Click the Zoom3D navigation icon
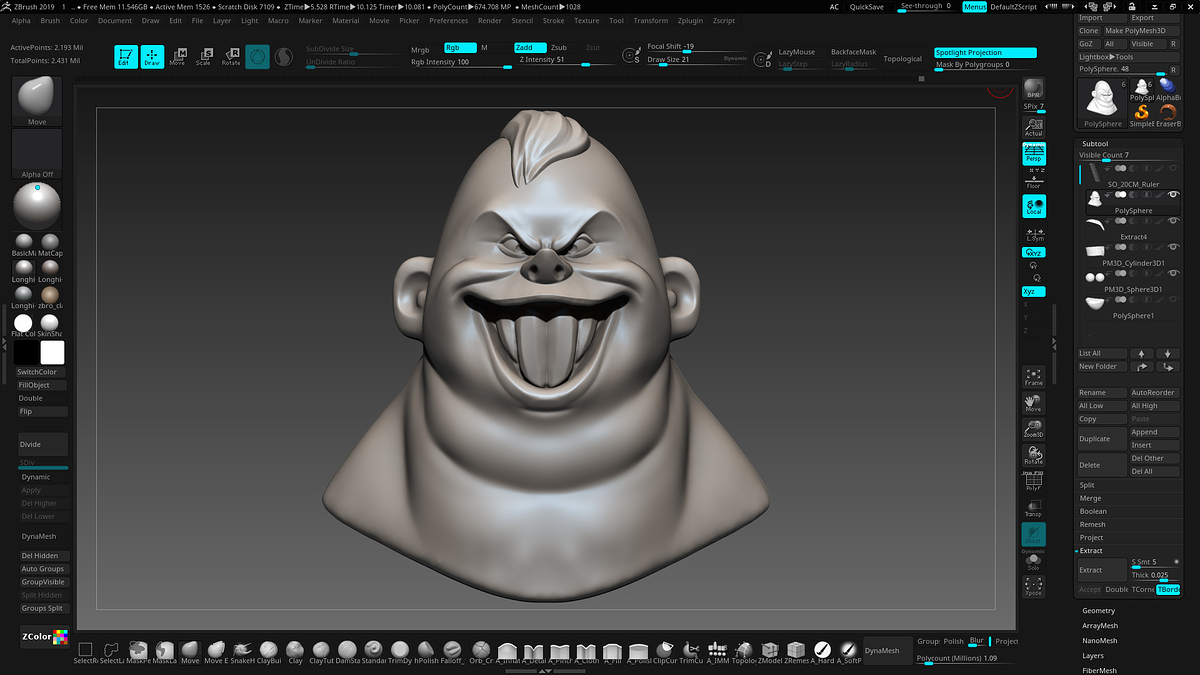1200x675 pixels. pyautogui.click(x=1034, y=429)
